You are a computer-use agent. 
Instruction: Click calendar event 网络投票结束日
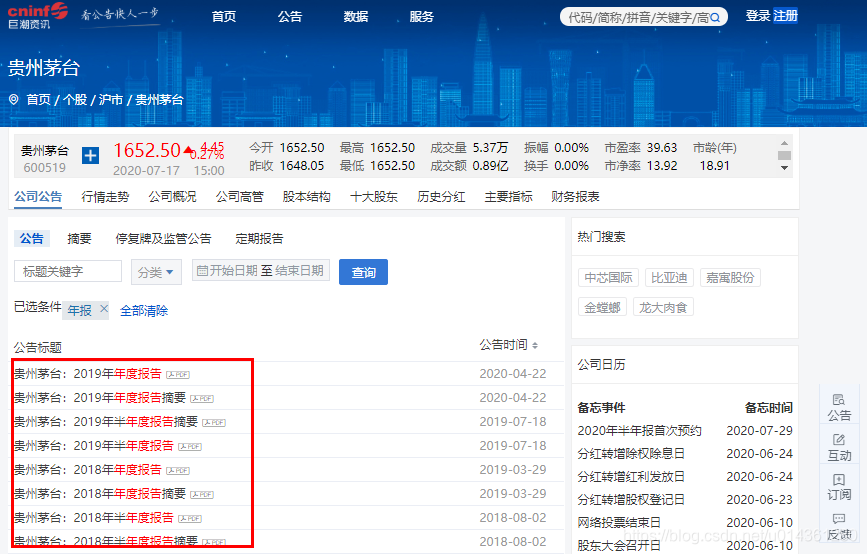pyautogui.click(x=619, y=522)
